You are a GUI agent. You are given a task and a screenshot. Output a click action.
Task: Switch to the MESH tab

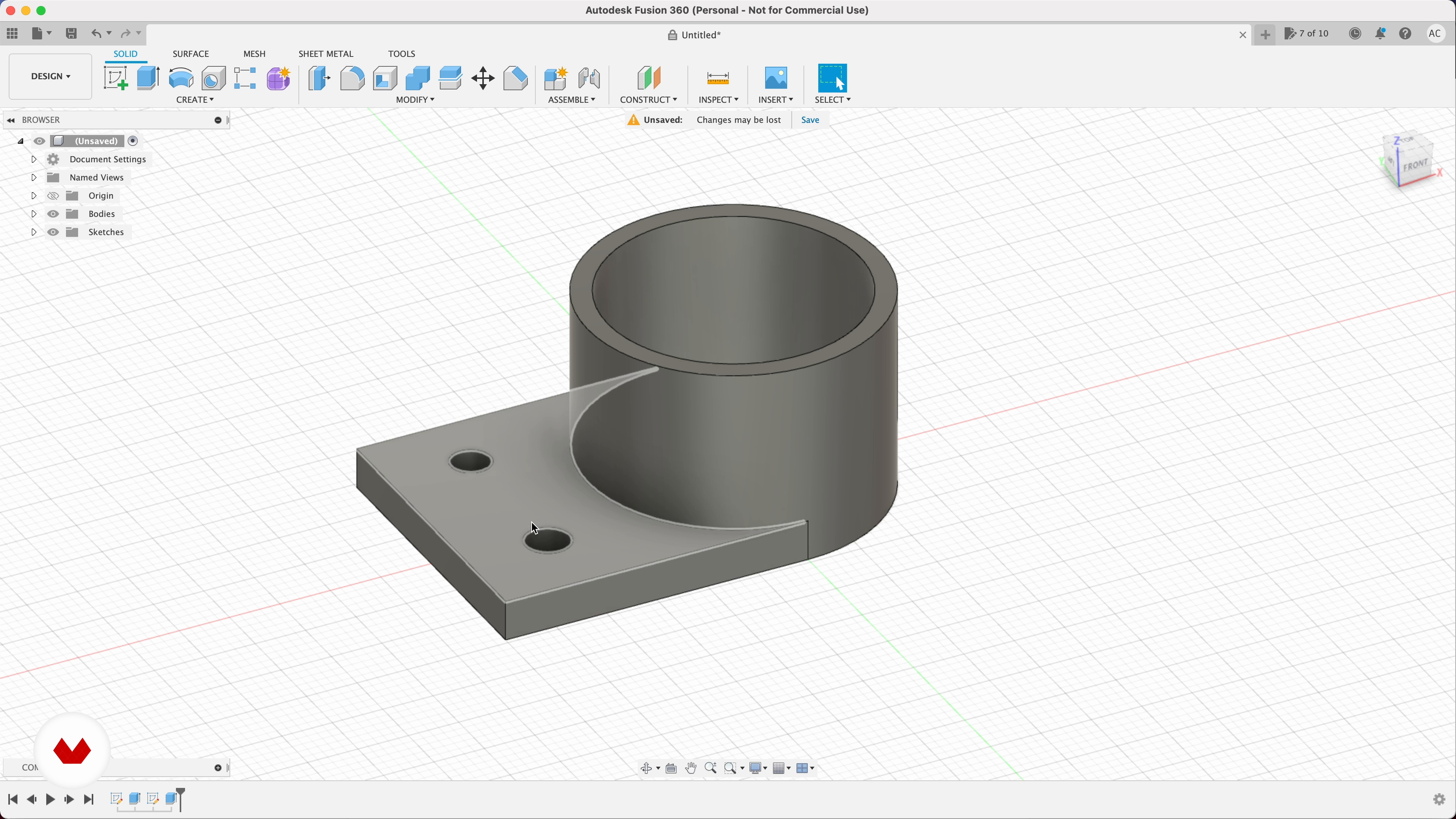click(254, 54)
